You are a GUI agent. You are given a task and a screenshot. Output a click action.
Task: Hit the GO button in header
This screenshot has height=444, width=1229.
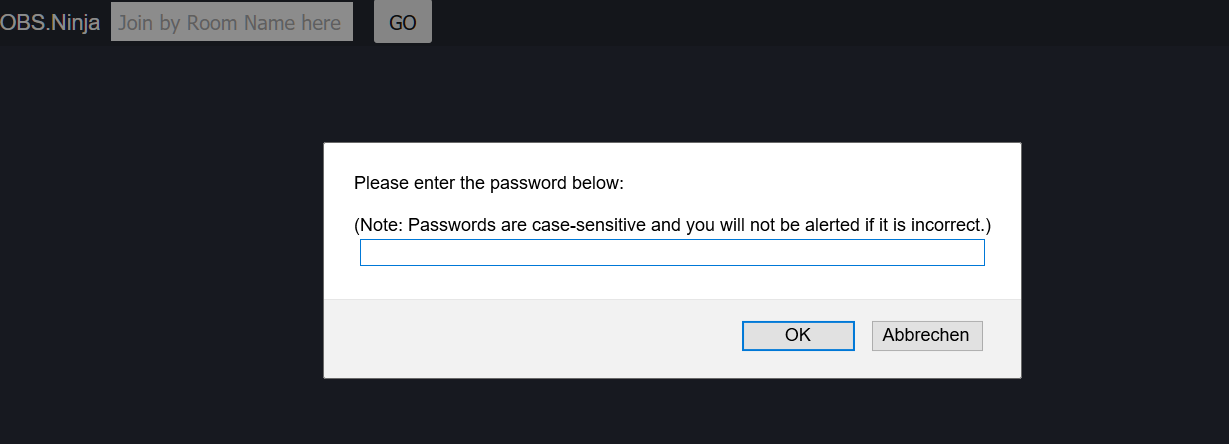point(403,22)
